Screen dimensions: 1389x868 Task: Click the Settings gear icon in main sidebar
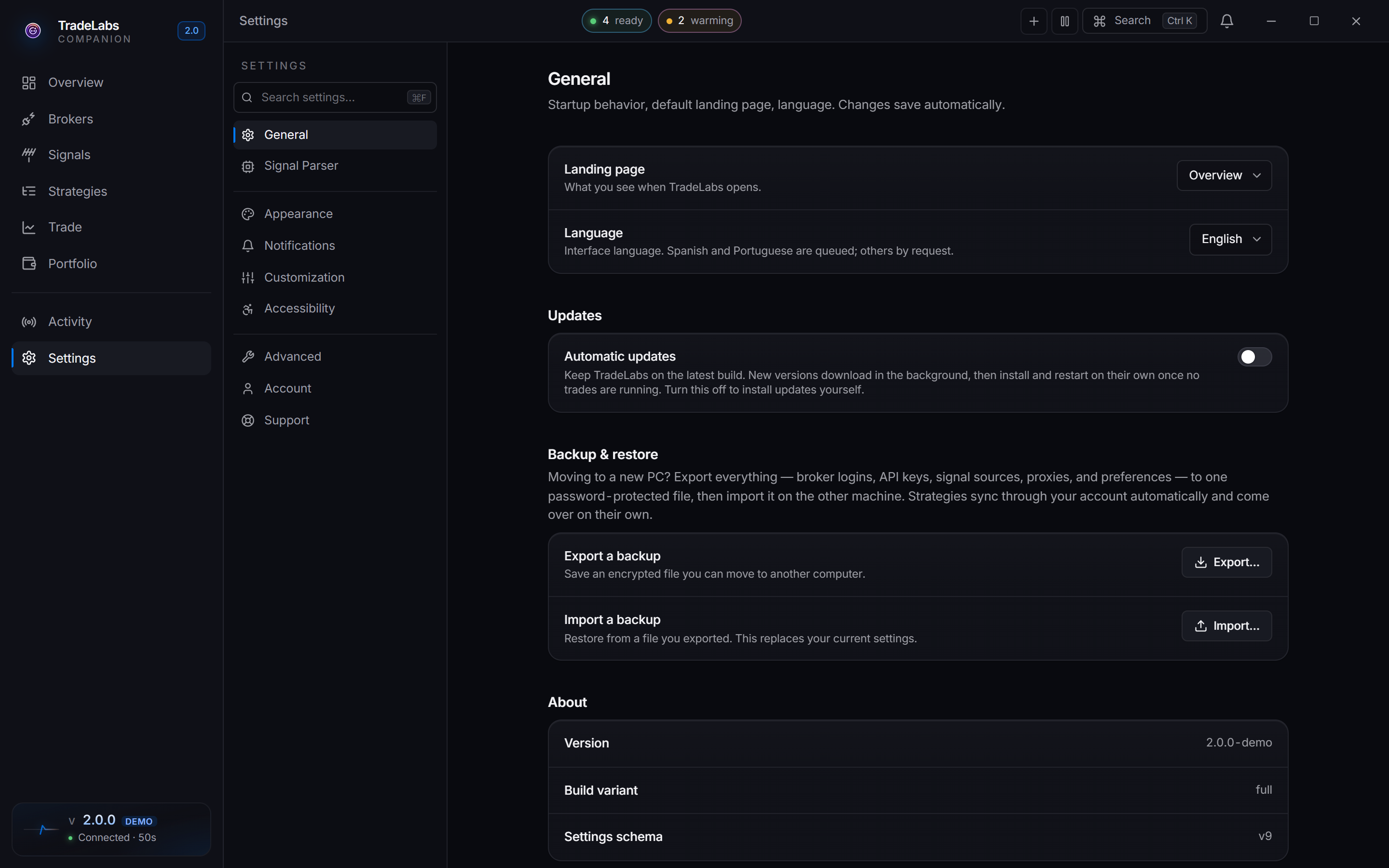[x=29, y=358]
